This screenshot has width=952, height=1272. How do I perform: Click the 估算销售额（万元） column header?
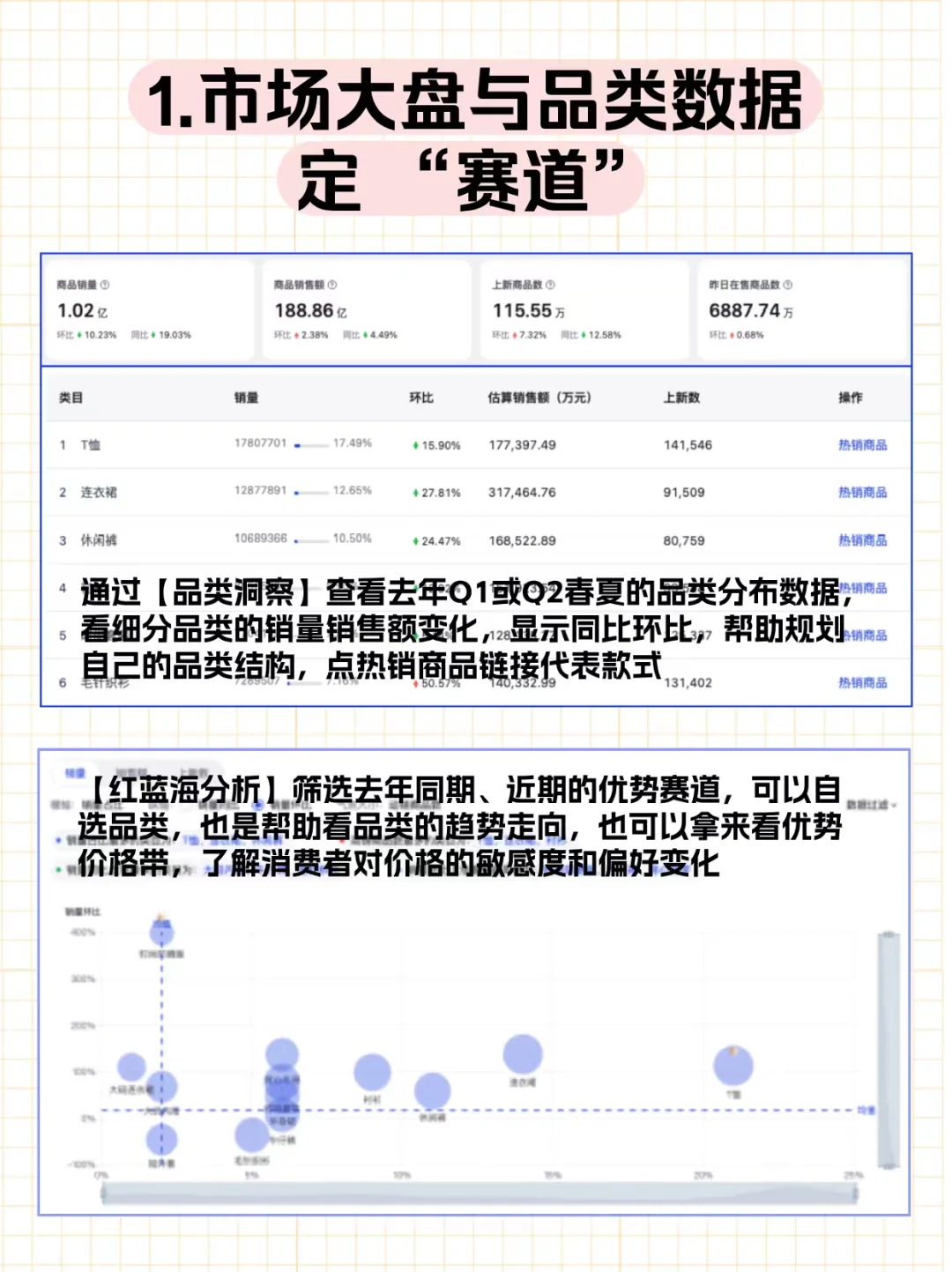tap(539, 398)
